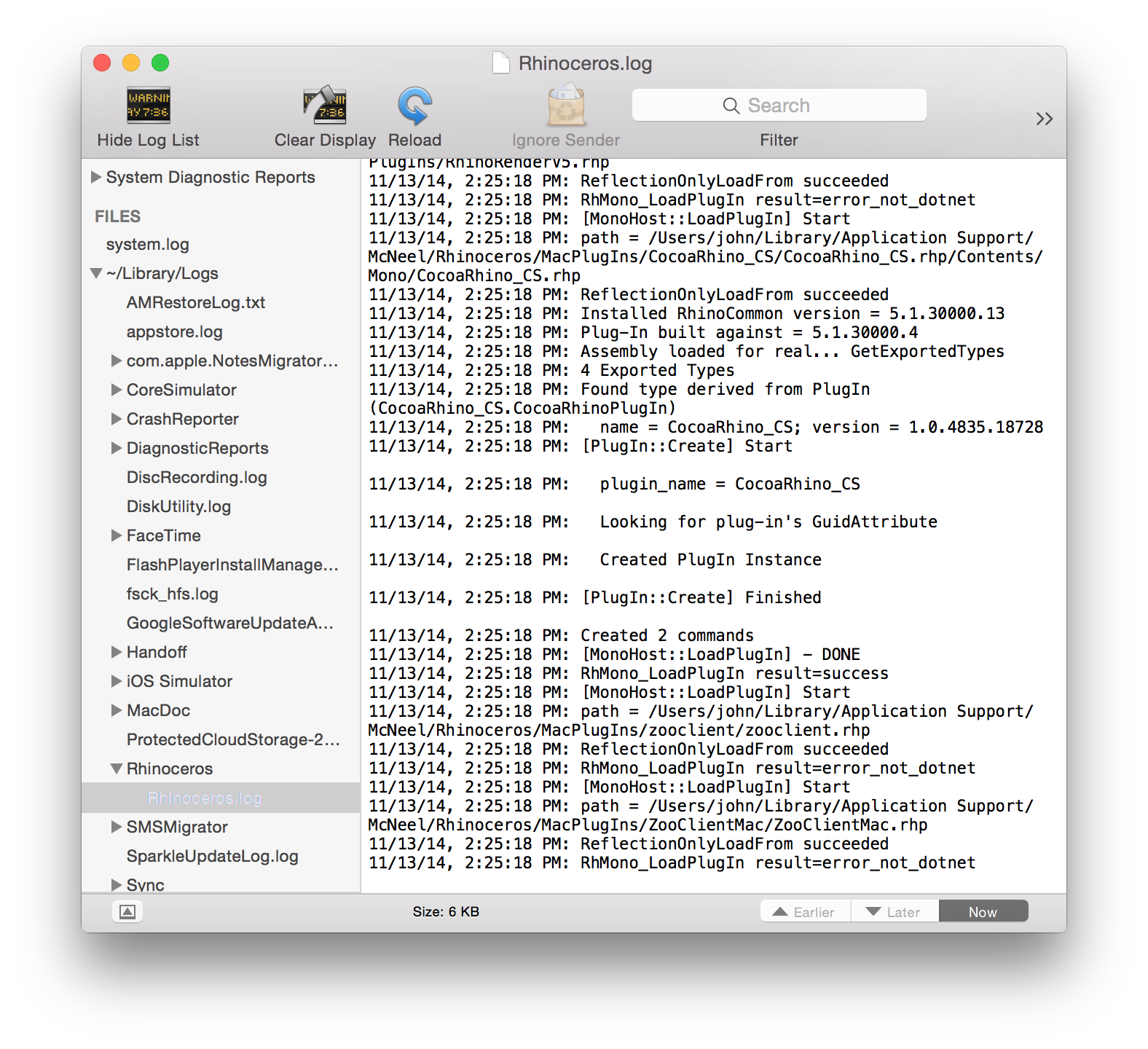The image size is (1148, 1049).
Task: Click the panel toggle icon in status bar
Action: click(127, 912)
